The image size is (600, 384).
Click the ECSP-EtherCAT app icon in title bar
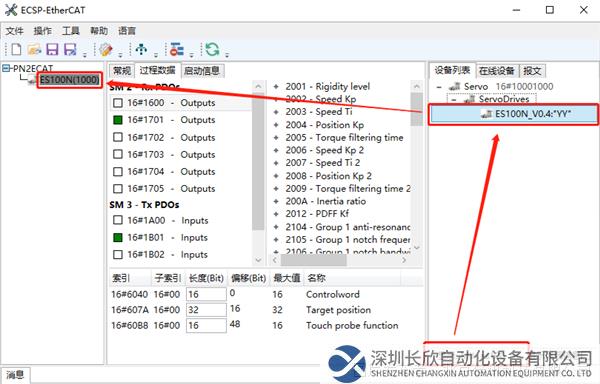click(x=11, y=10)
